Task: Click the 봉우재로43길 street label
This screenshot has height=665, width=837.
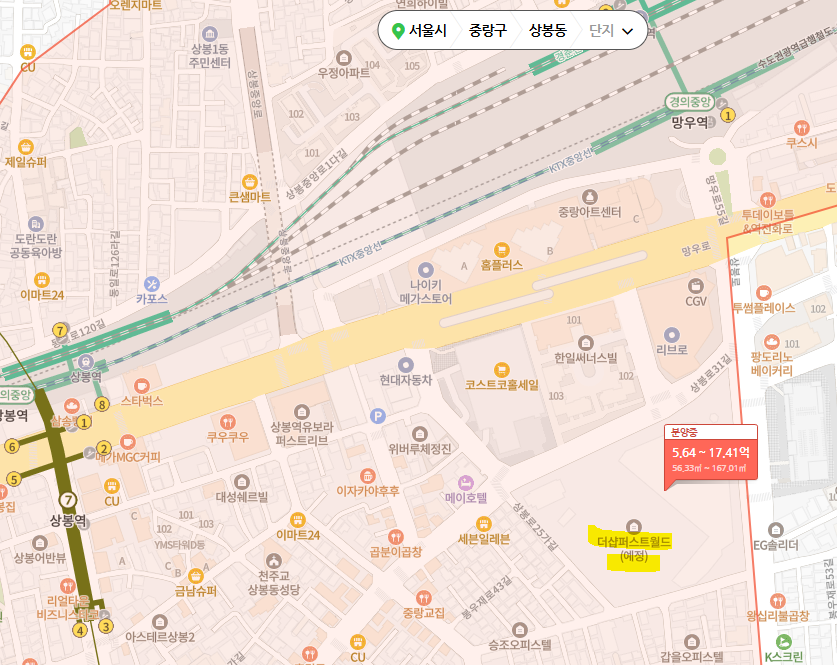Action: point(486,597)
